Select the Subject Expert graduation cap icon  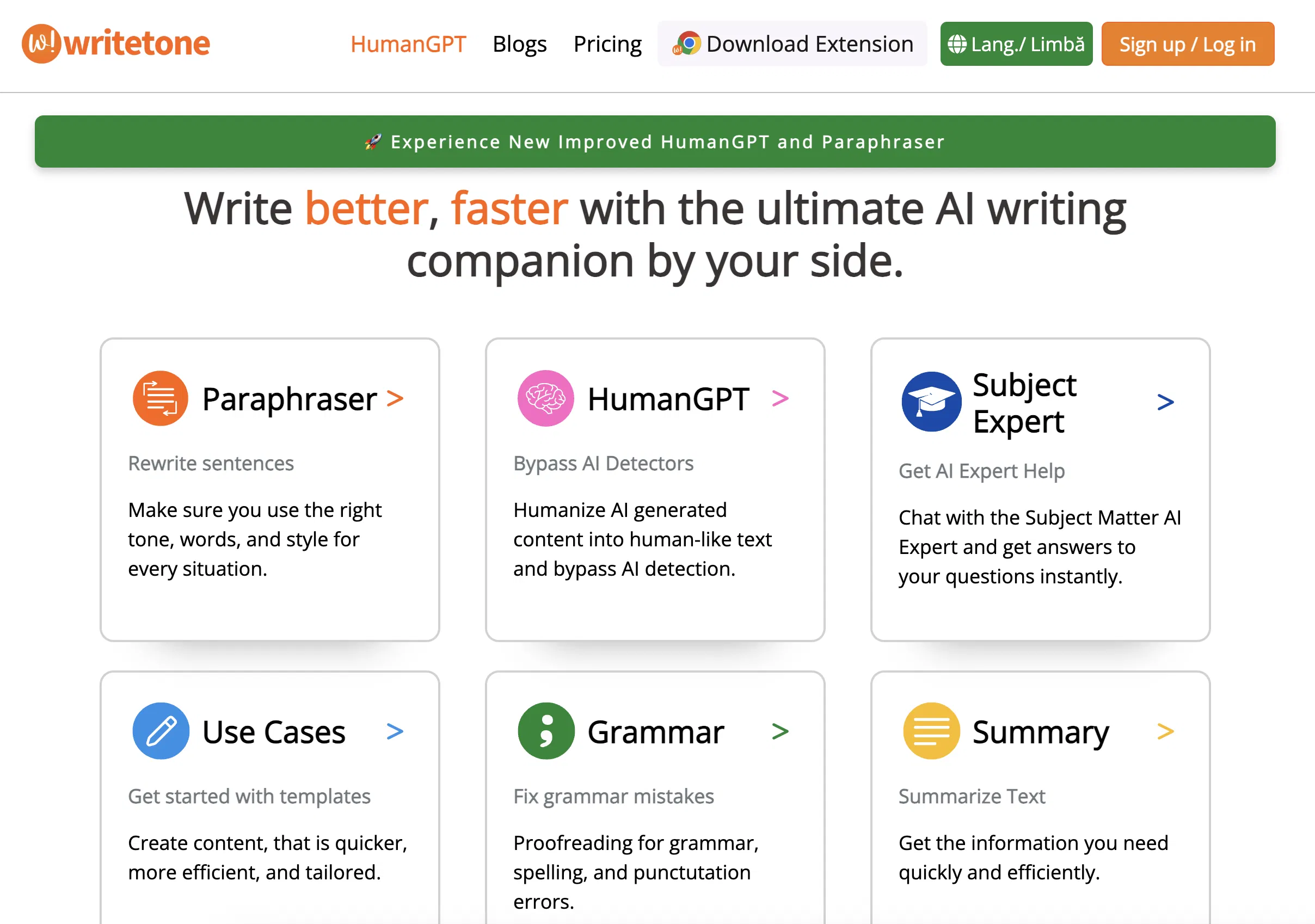pos(931,401)
